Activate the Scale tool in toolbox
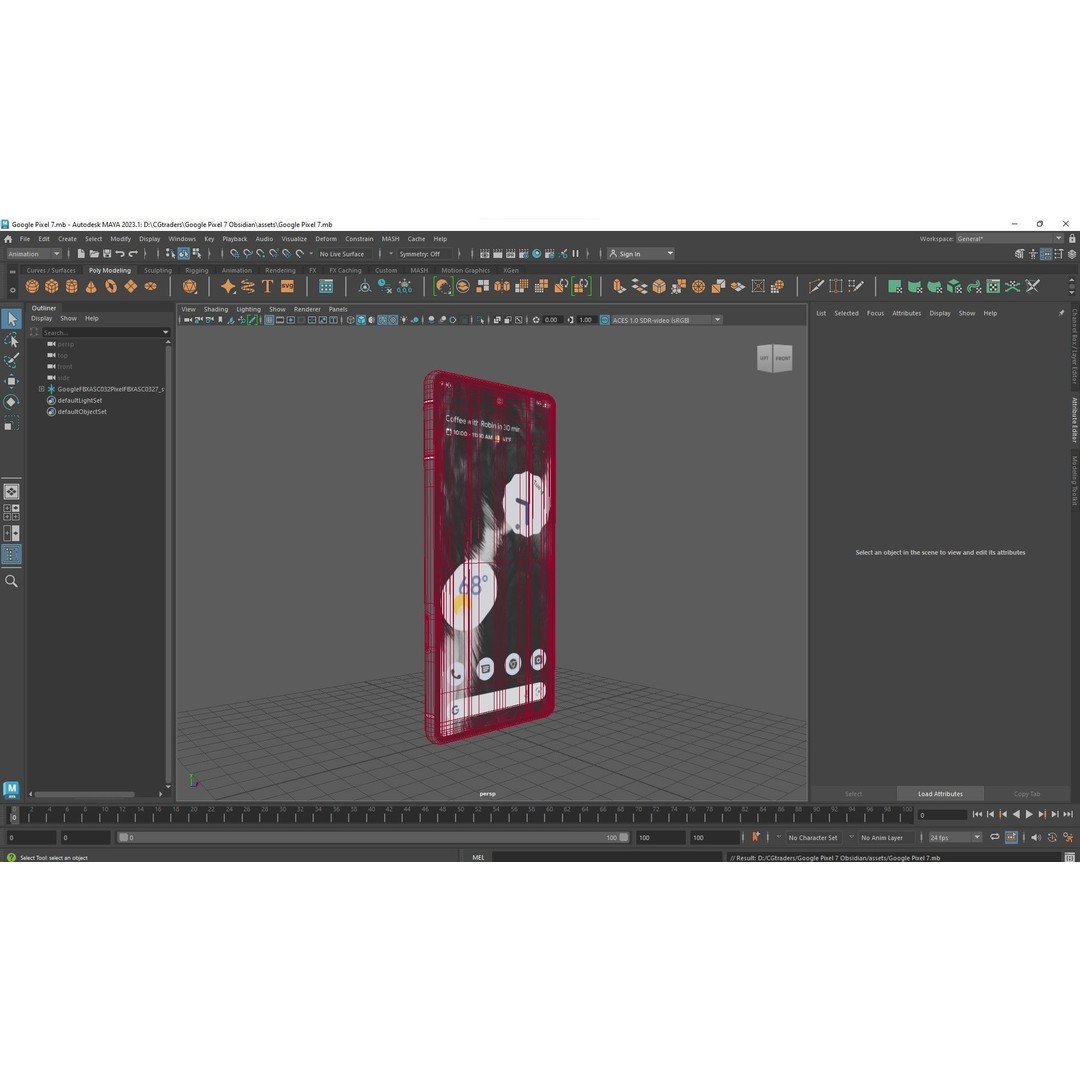1080x1080 pixels. coord(12,423)
